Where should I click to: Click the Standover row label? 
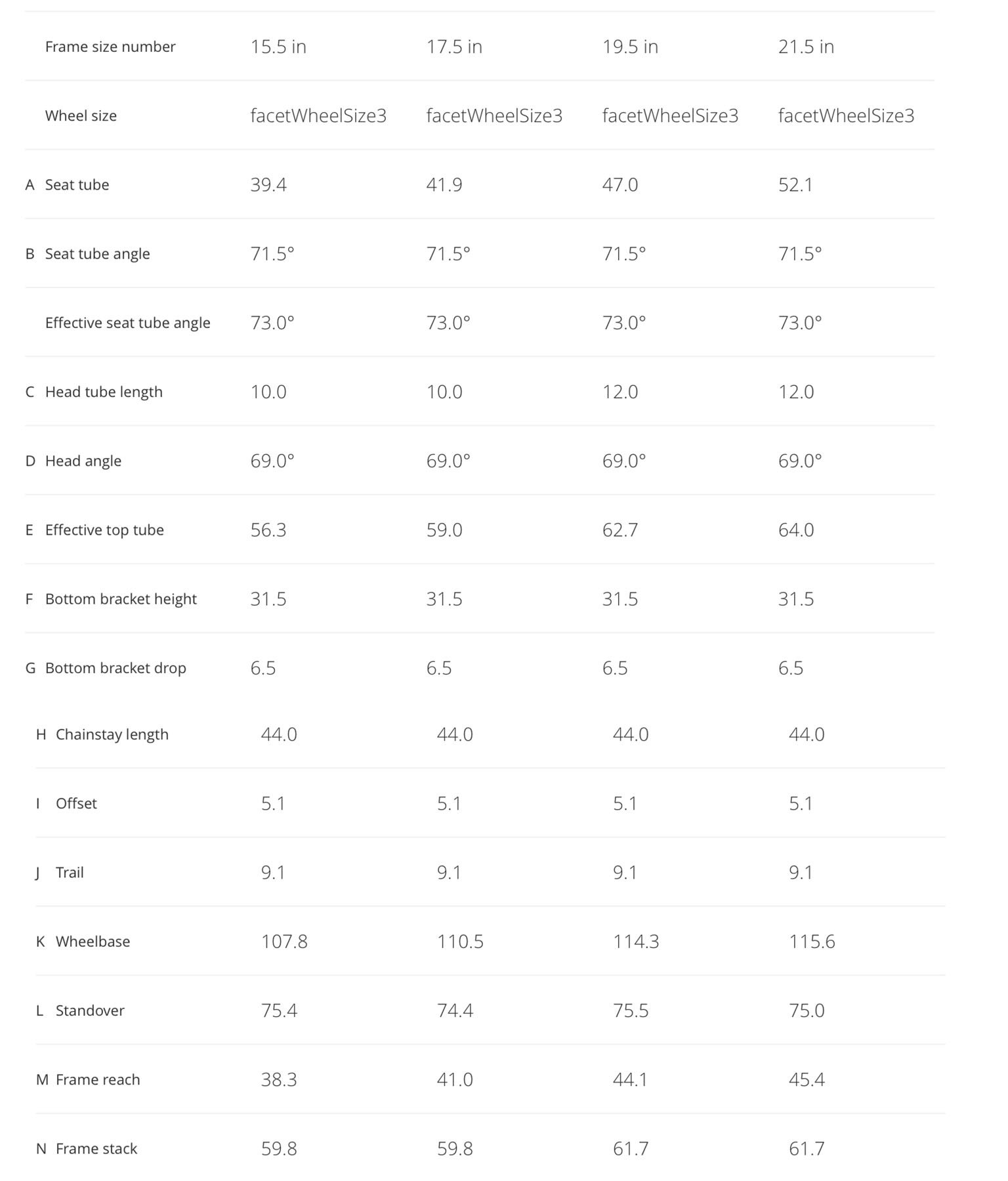90,1010
